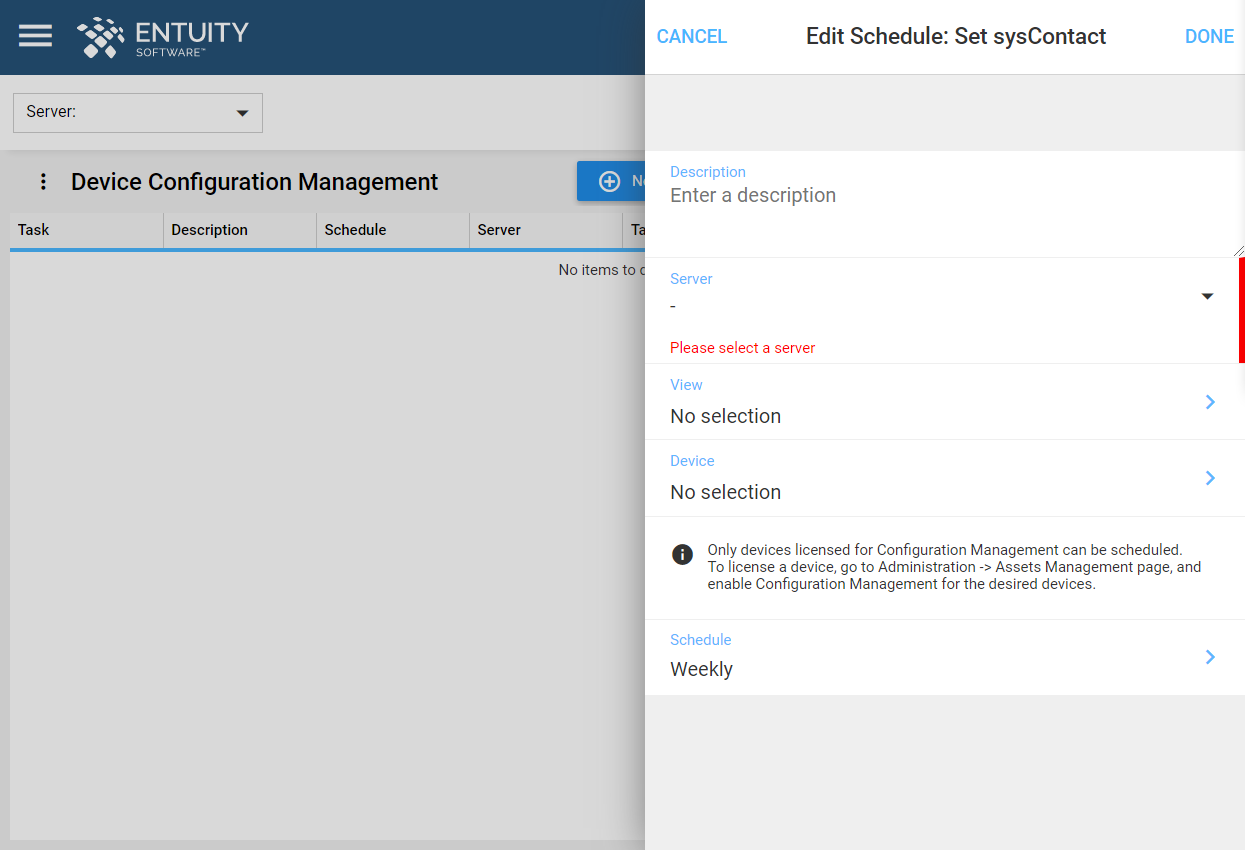Click CANCEL to discard schedule changes

point(691,36)
